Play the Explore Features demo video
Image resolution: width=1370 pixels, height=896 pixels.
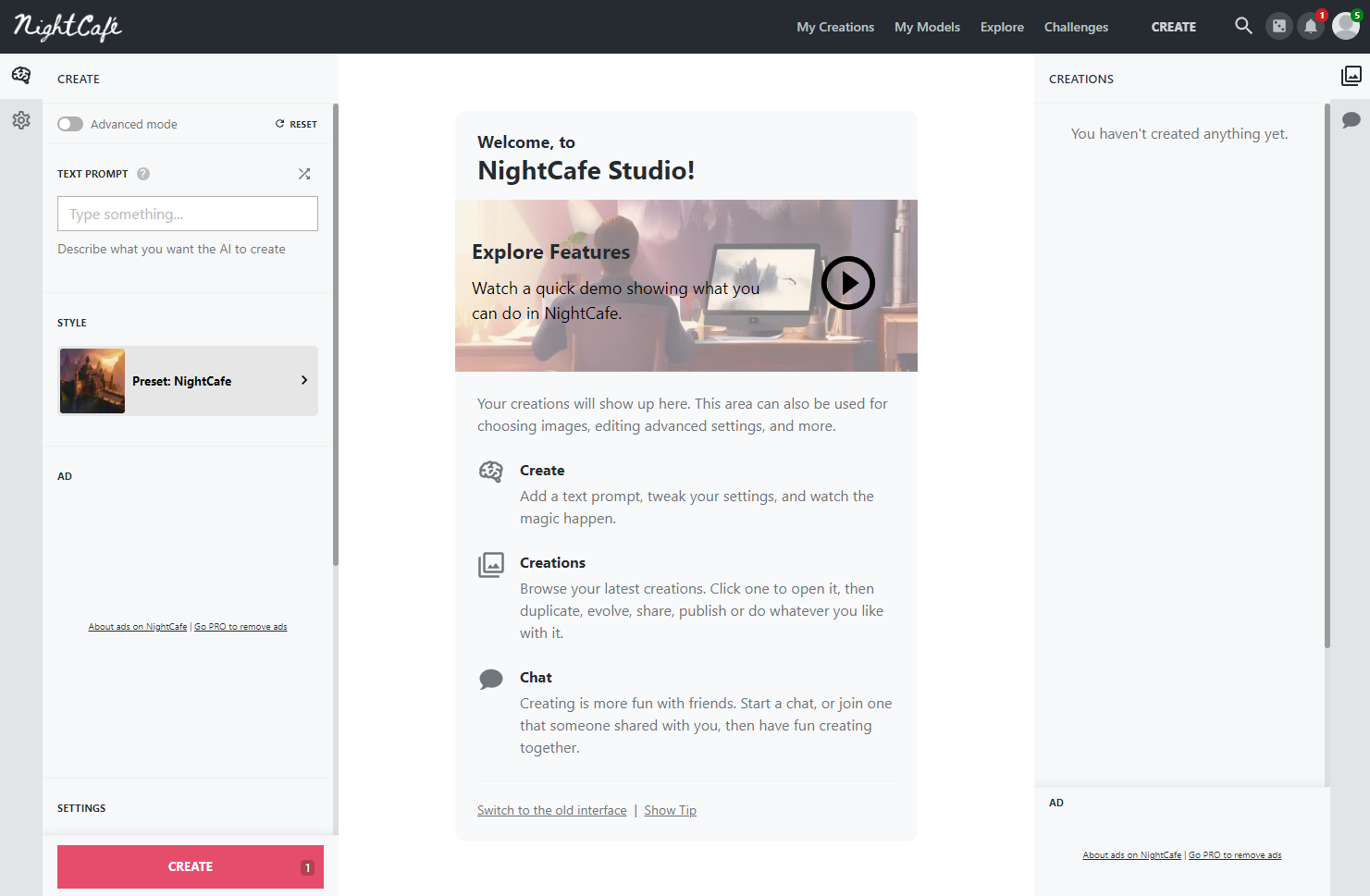pos(848,283)
